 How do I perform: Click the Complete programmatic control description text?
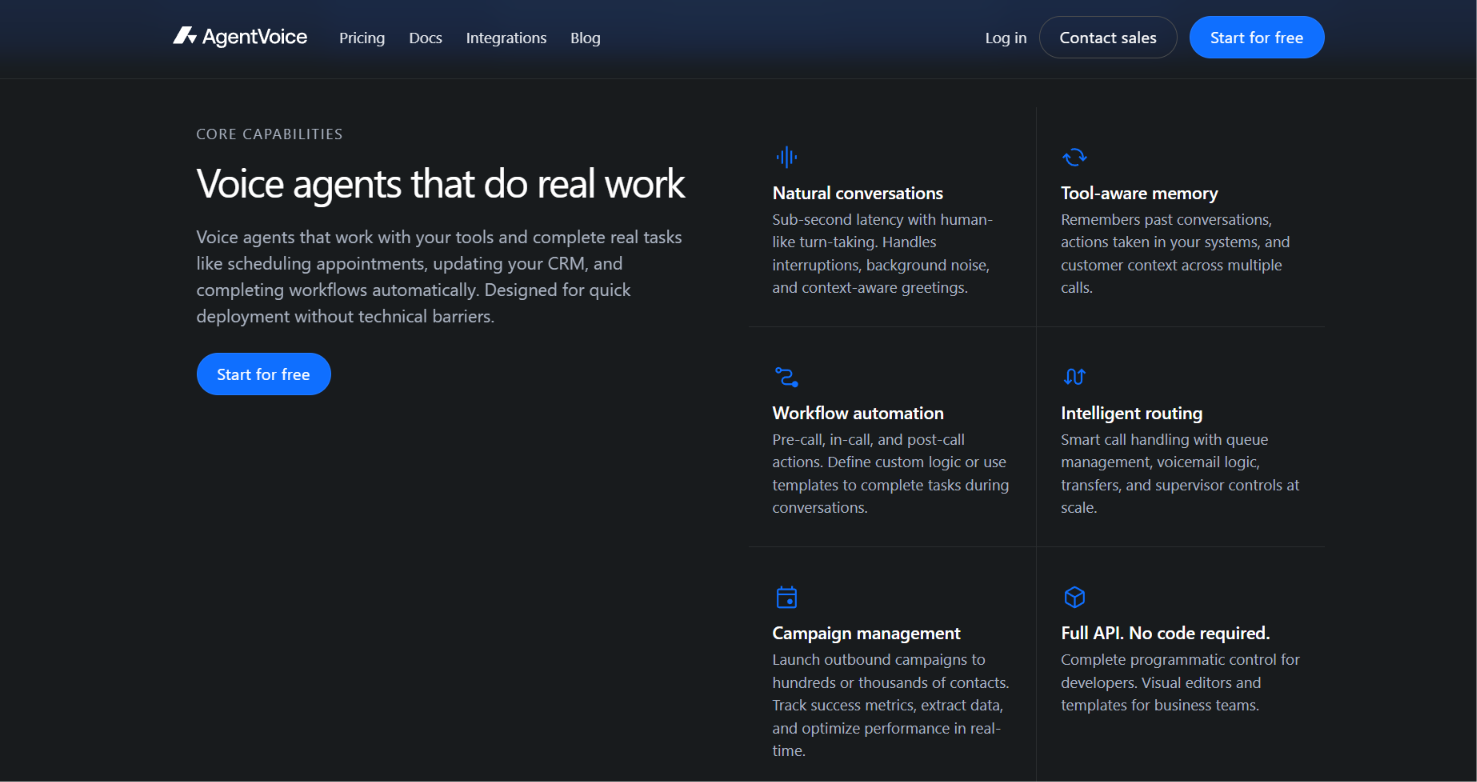[x=1180, y=682]
